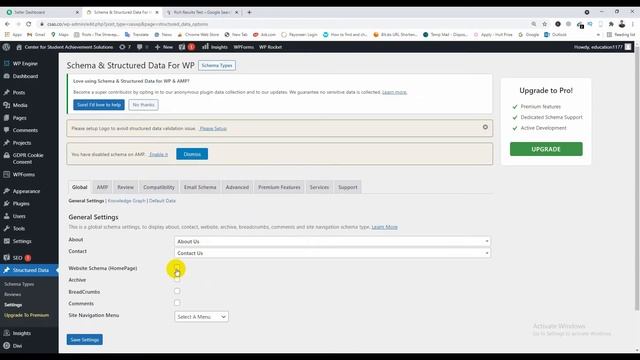Screen dimensions: 640x360
Task: Switch to the Review tab
Action: (x=125, y=187)
